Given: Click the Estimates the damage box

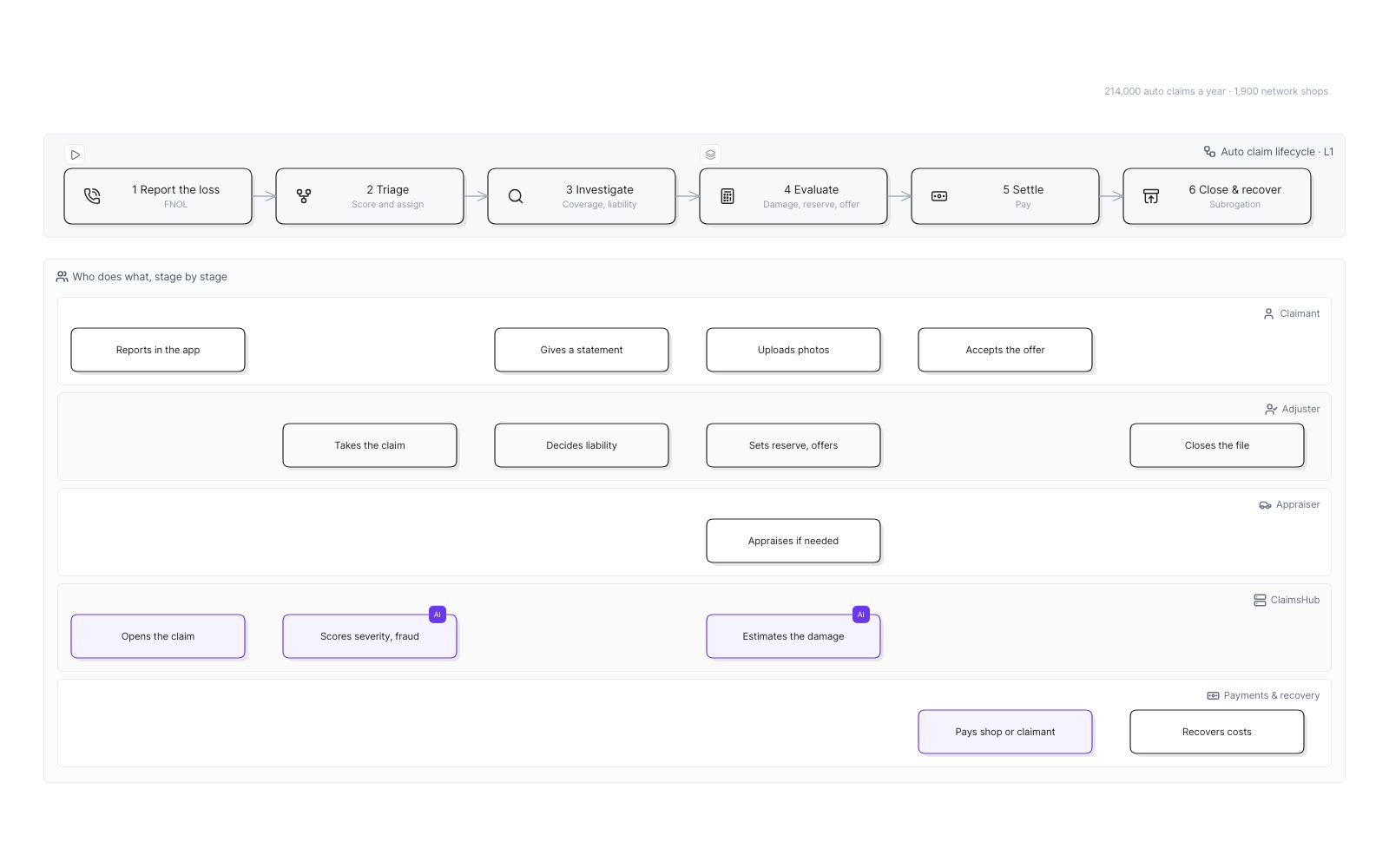Looking at the screenshot, I should (x=793, y=636).
